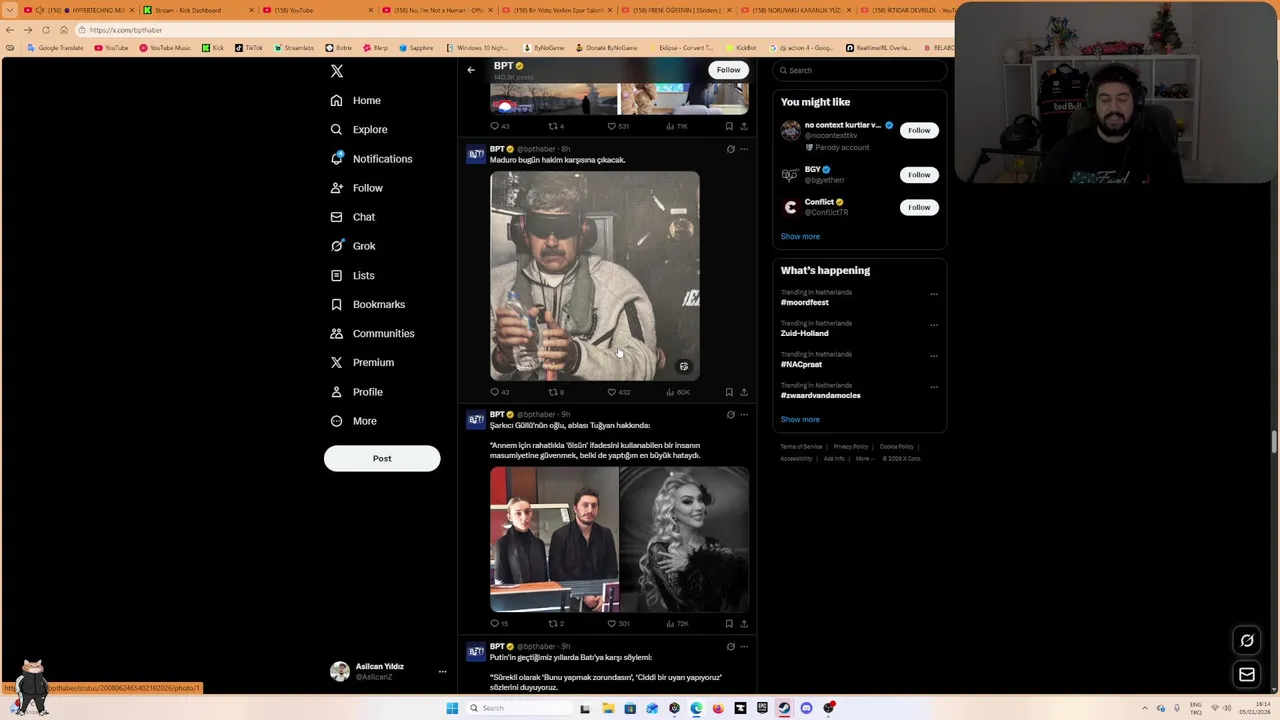1280x720 pixels.
Task: Click the X search field
Action: click(860, 70)
